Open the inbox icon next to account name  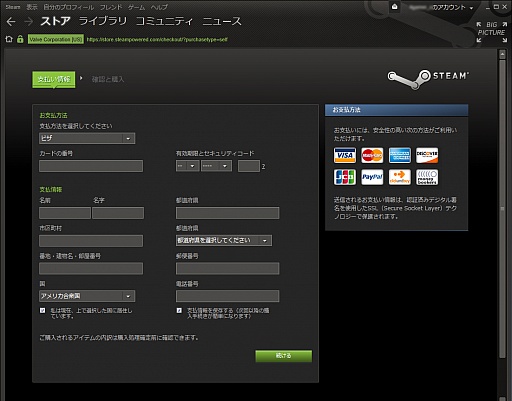[394, 7]
